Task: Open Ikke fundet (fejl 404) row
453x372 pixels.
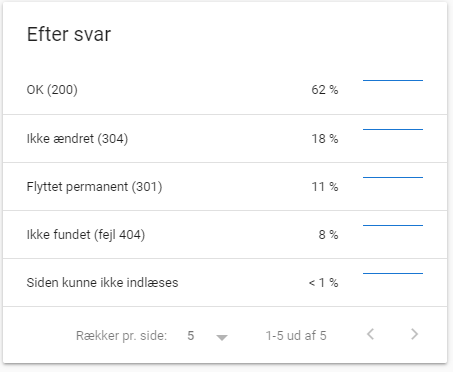Action: point(225,235)
